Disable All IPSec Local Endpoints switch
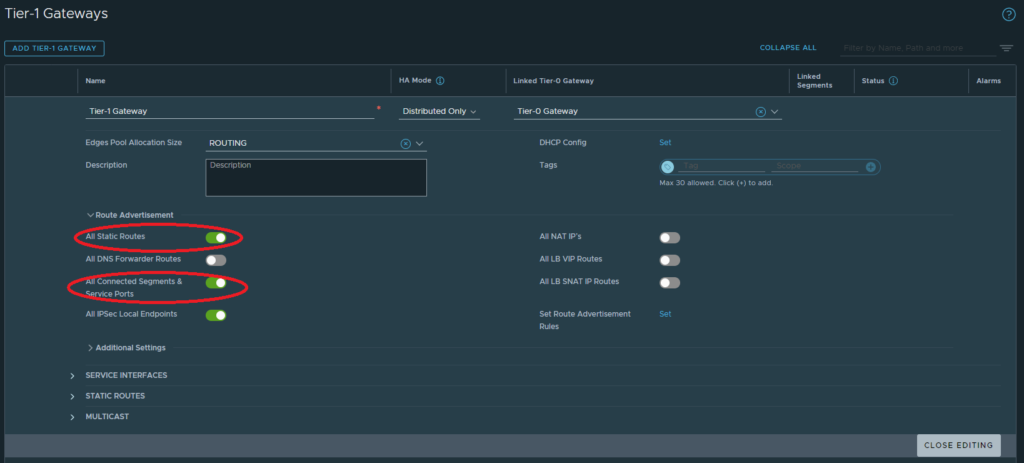Screen dimensions: 1024x463 pyautogui.click(x=215, y=315)
